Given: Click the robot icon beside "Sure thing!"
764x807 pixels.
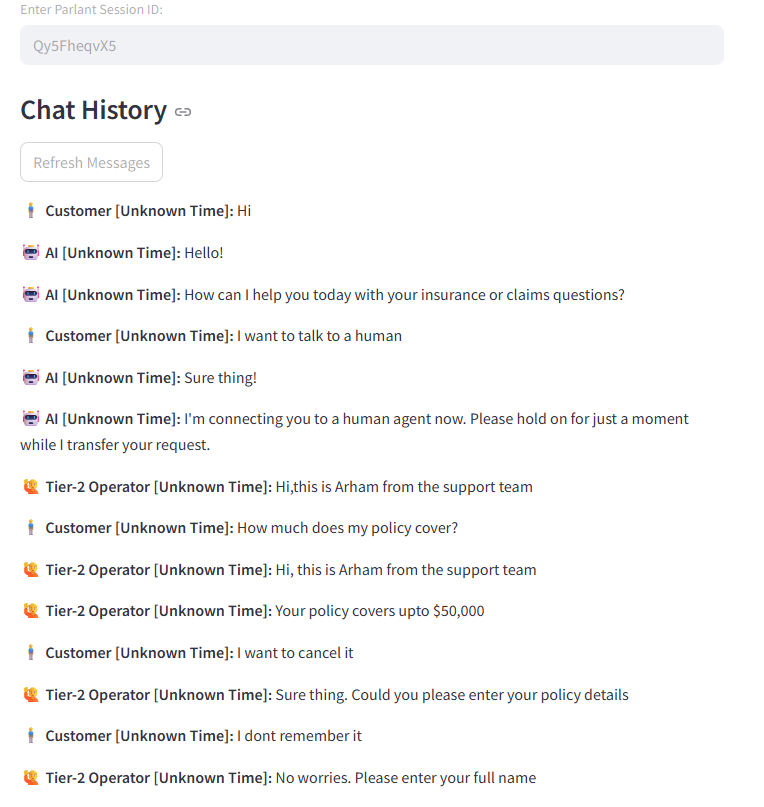Looking at the screenshot, I should click(x=31, y=378).
